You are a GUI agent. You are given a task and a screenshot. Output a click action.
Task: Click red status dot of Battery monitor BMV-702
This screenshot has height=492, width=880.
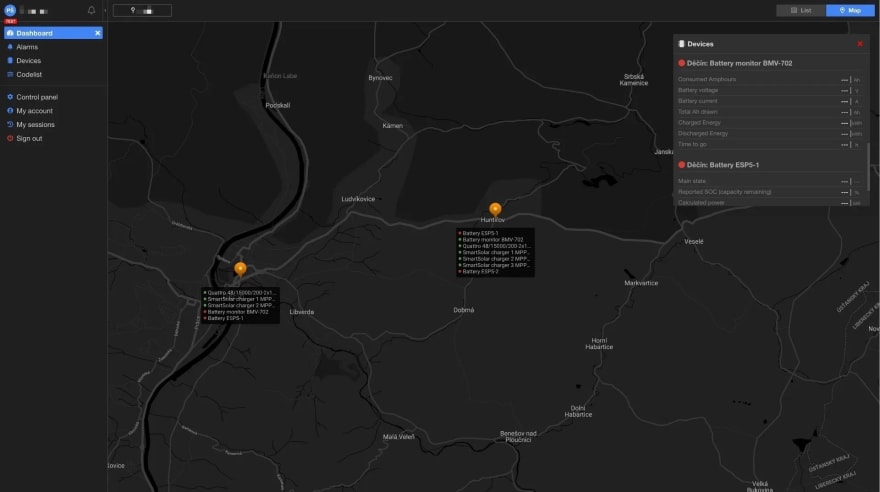681,63
